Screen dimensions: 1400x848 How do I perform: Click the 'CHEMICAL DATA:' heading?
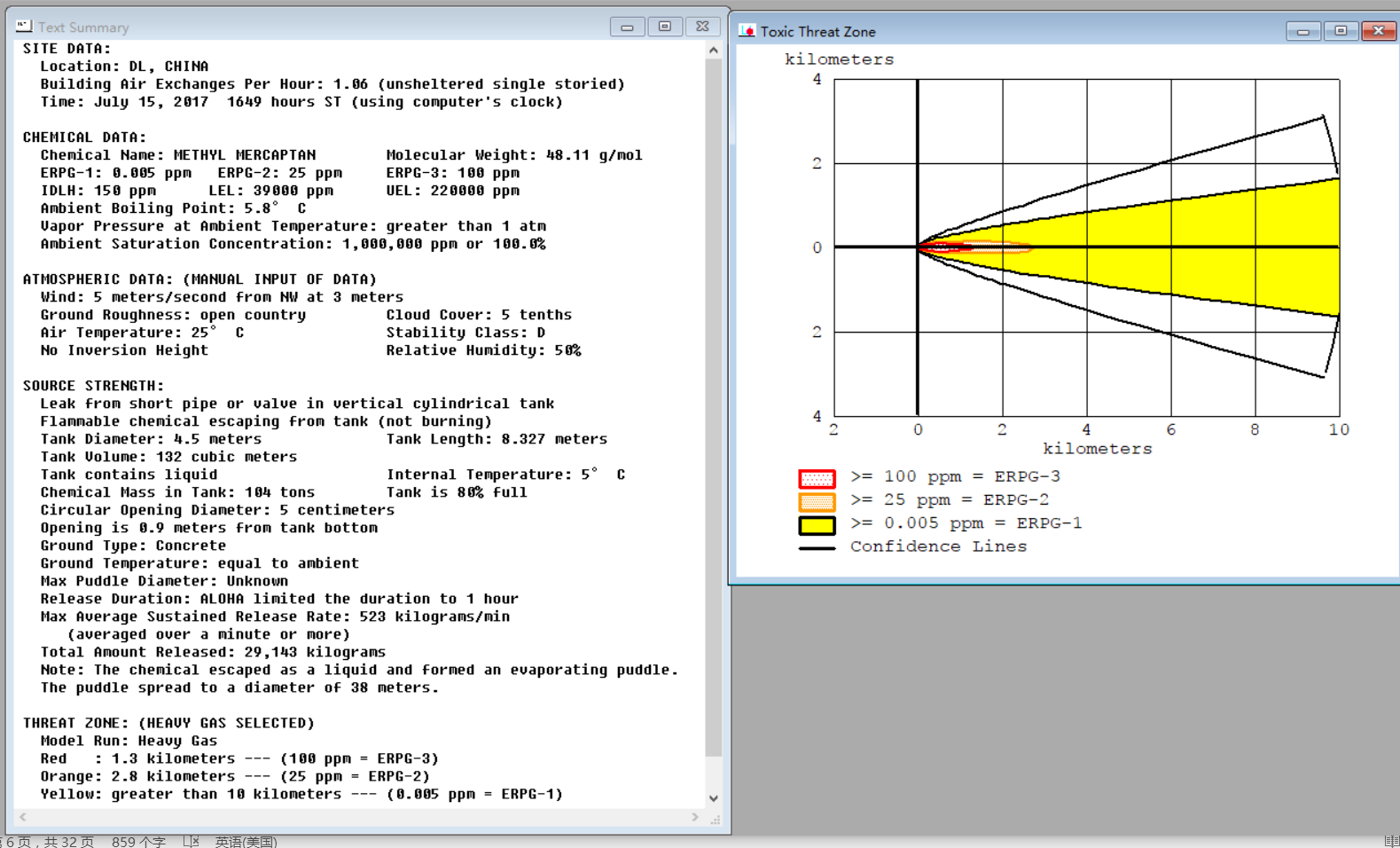pos(85,137)
